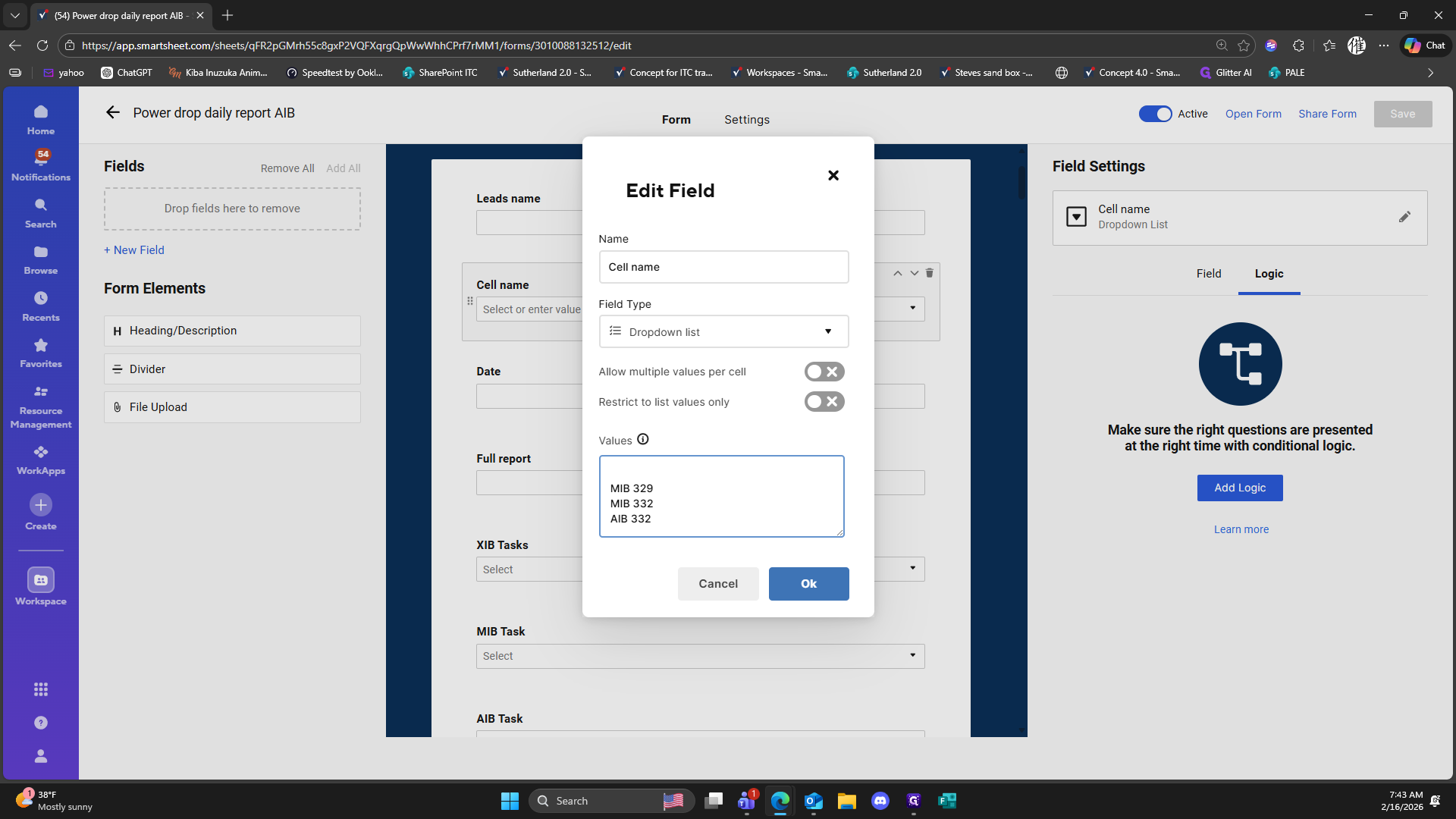Switch to the Settings tab
Screen dimensions: 1456x819
(x=746, y=120)
